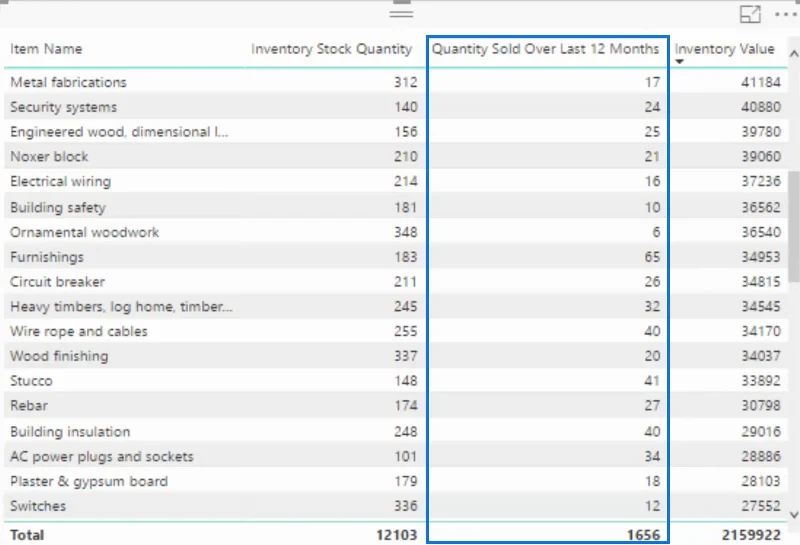Click inventory value 30798 for Rebar
The width and height of the screenshot is (800, 545).
coord(761,405)
